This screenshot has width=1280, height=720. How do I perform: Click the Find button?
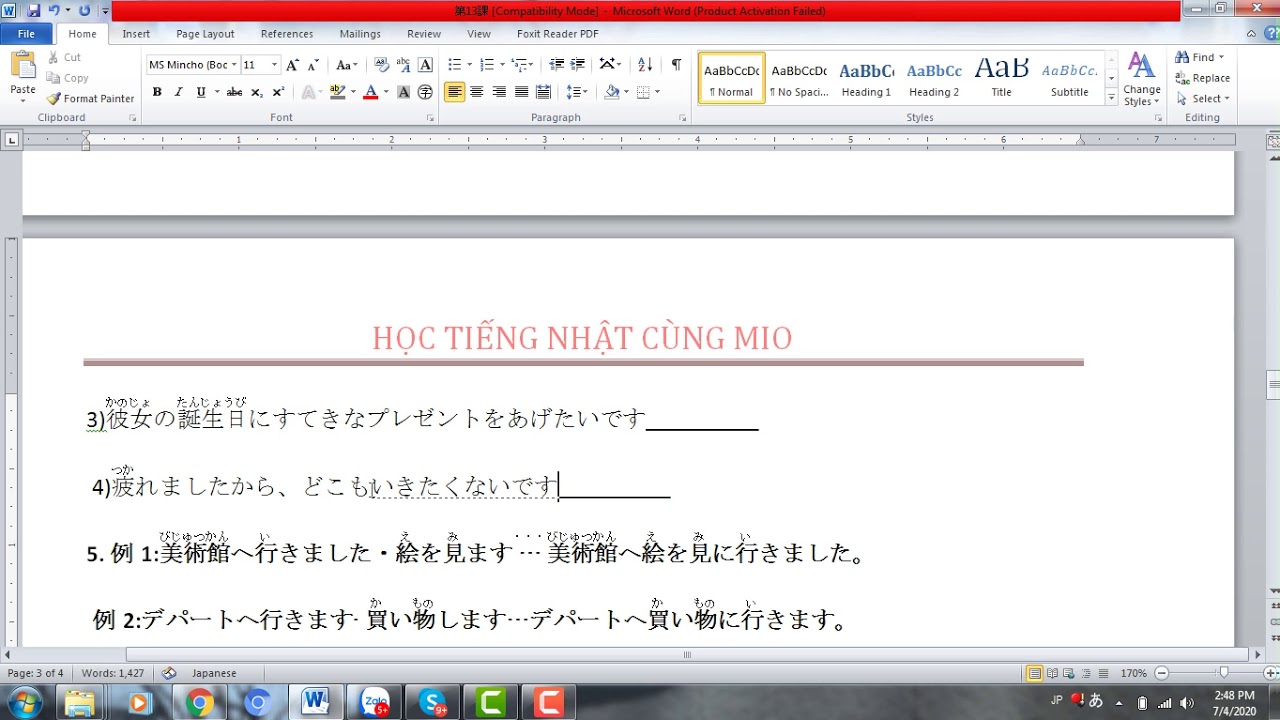click(x=1201, y=57)
